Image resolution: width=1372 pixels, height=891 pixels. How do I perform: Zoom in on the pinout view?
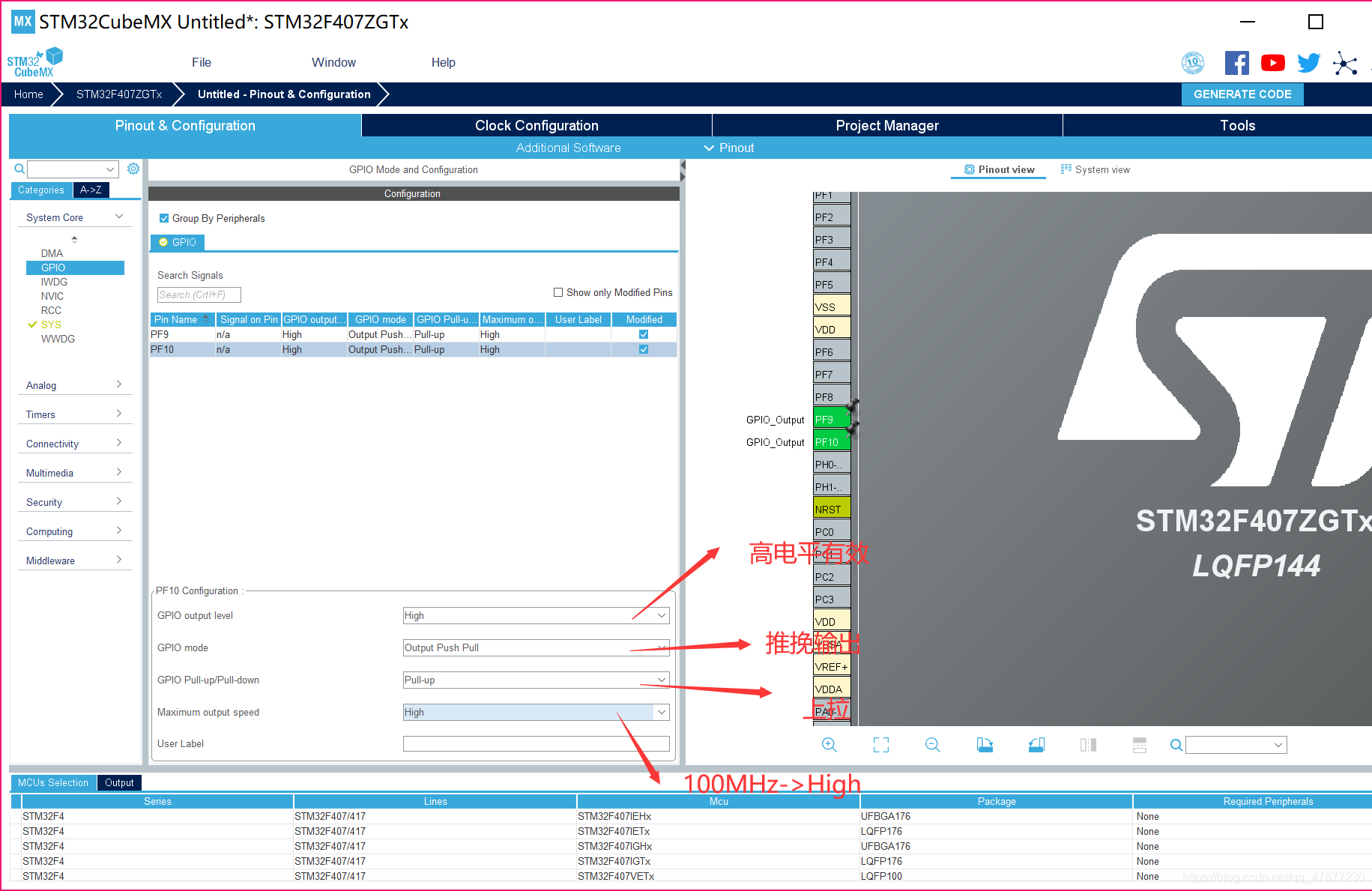coord(829,745)
